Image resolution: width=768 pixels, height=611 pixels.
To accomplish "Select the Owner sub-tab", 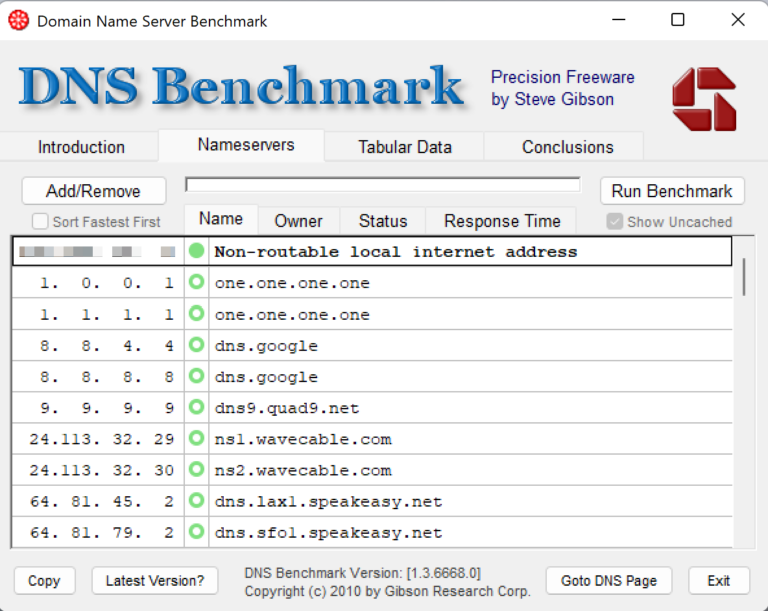I will point(298,221).
